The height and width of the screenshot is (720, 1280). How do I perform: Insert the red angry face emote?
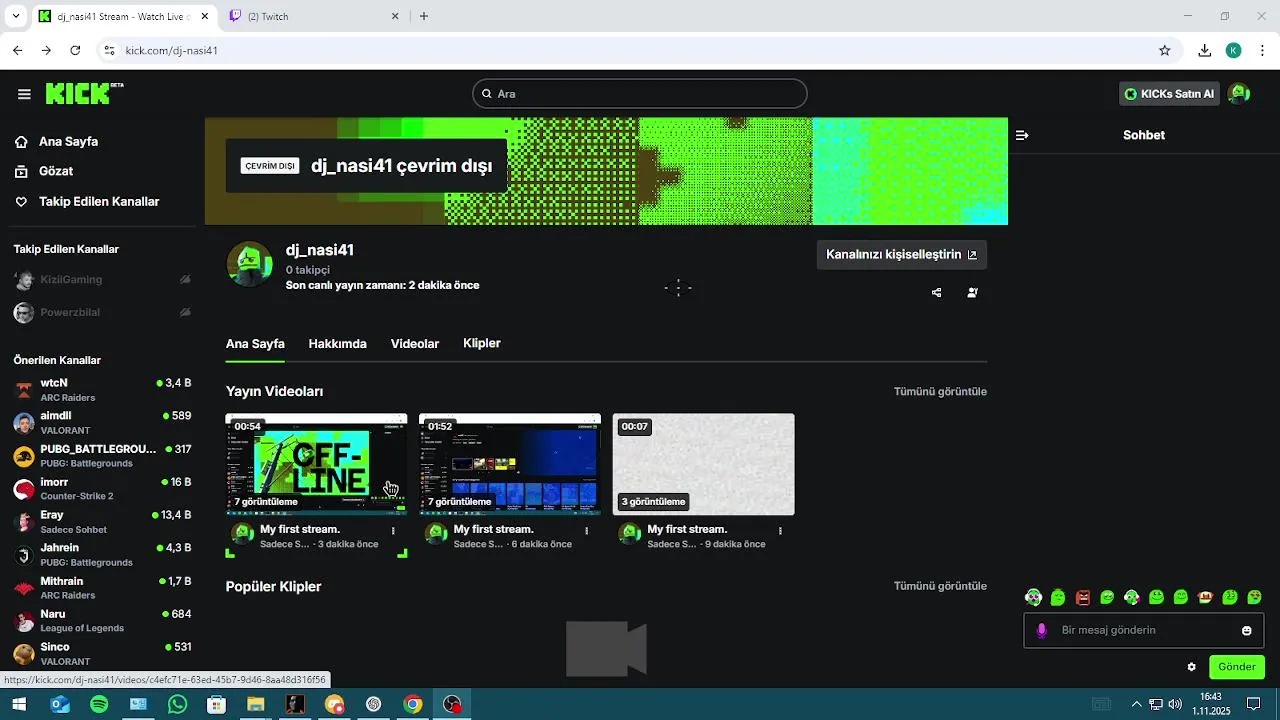1082,597
